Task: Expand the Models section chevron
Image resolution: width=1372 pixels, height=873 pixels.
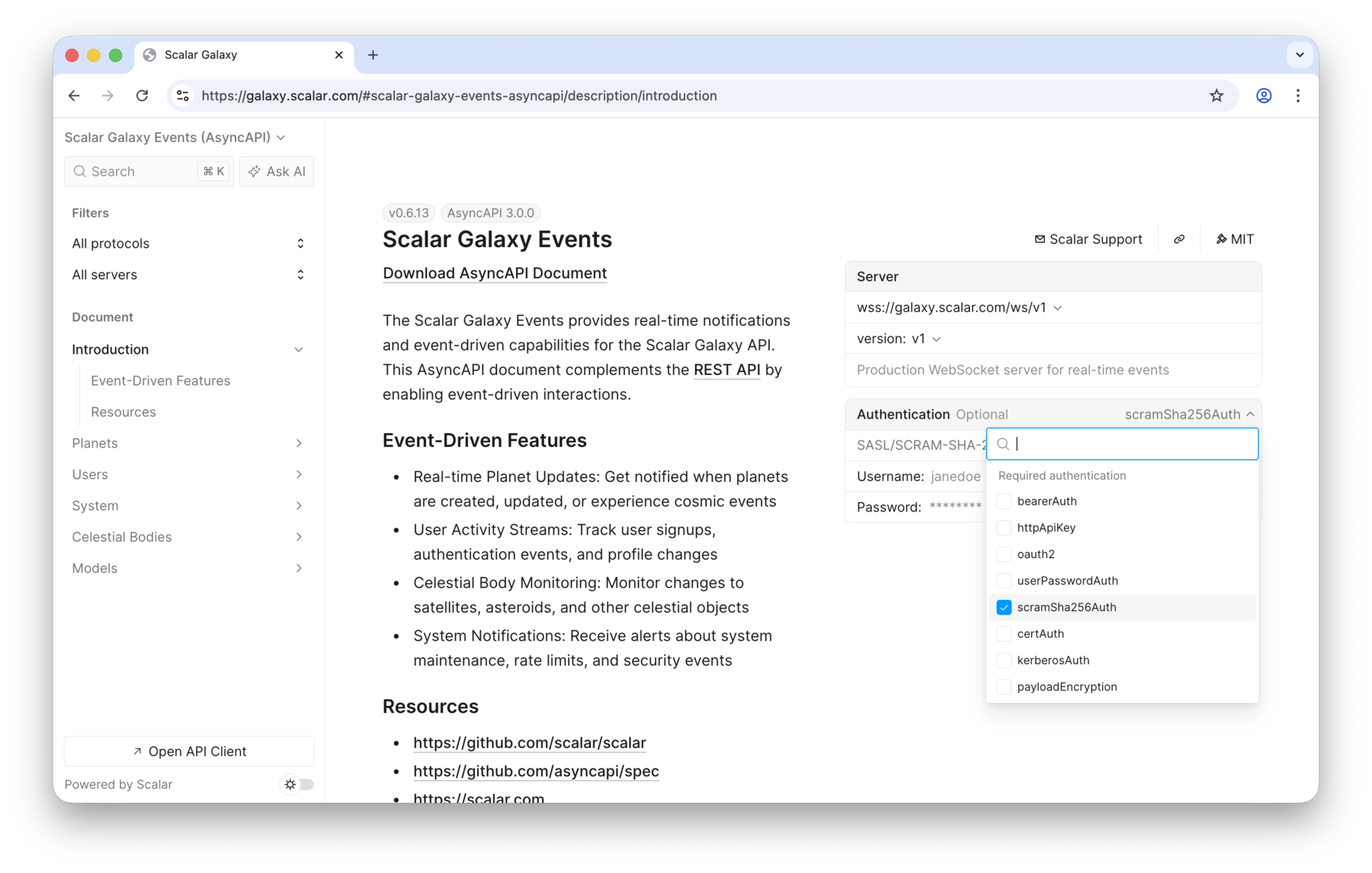Action: [299, 569]
